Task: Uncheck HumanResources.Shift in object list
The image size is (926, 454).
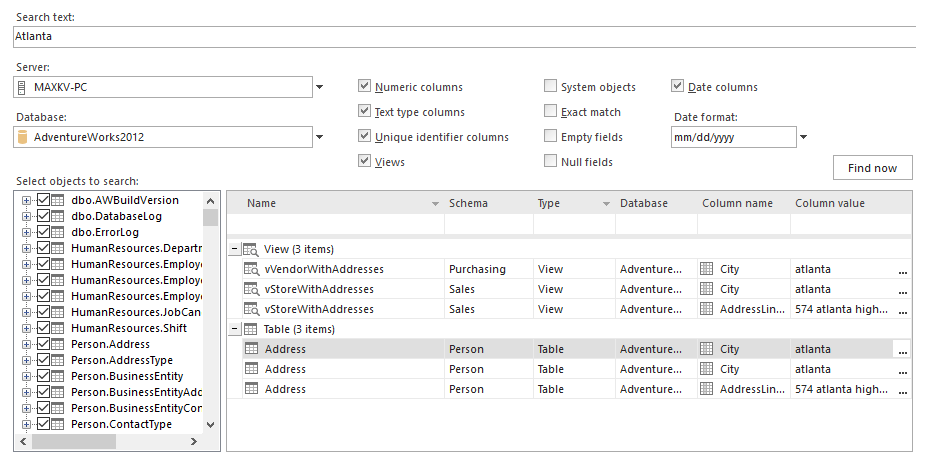Action: click(x=43, y=328)
